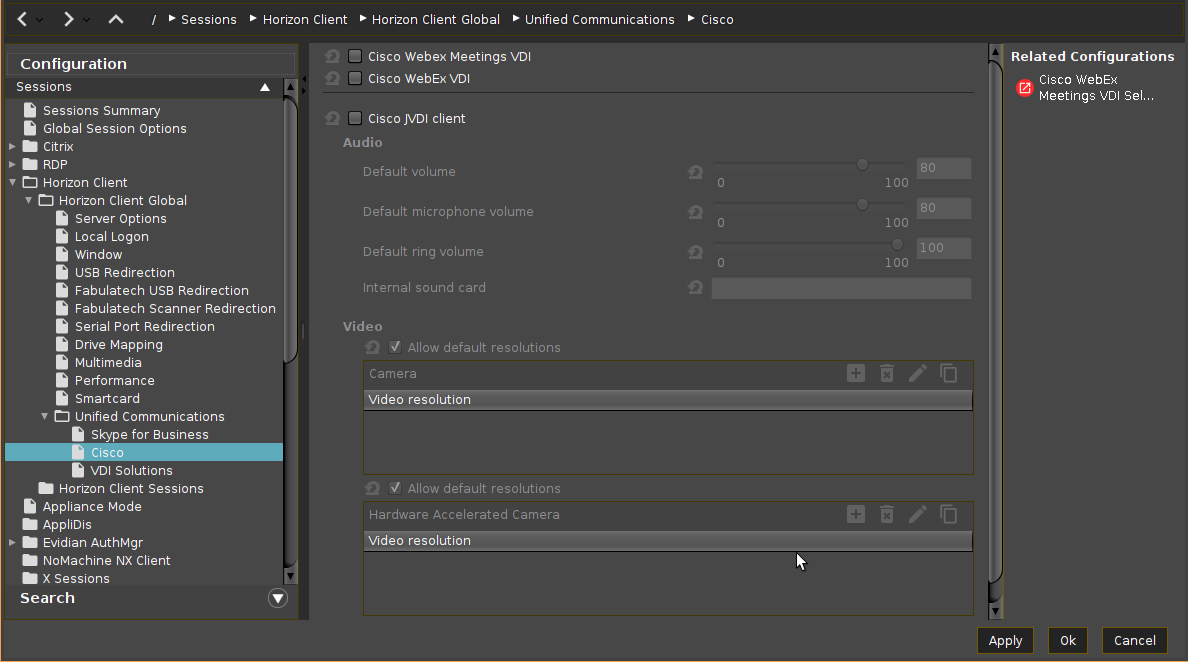Click the forward navigation arrow
The image size is (1188, 662).
tap(68, 19)
